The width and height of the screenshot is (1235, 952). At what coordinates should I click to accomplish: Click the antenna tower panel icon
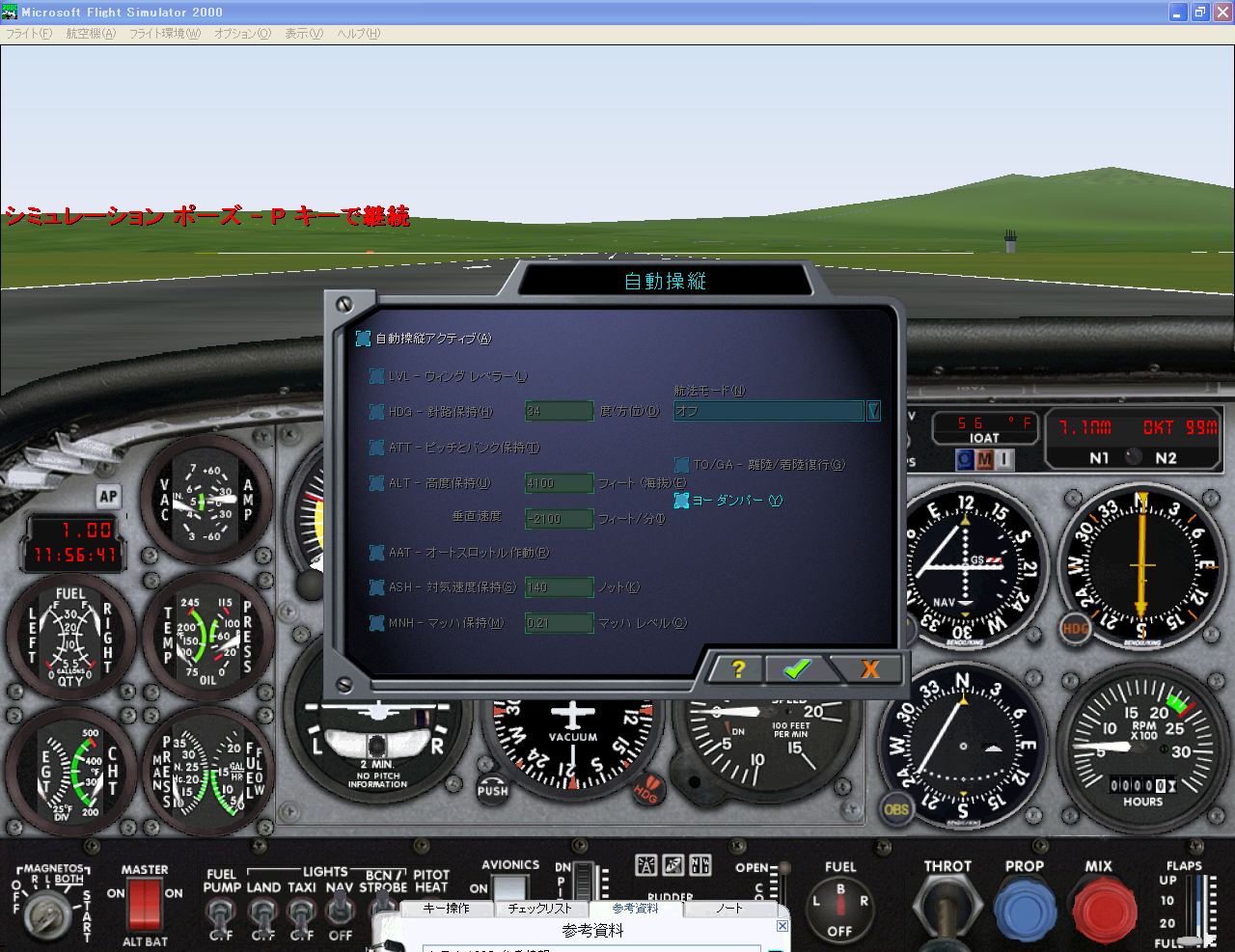645,865
